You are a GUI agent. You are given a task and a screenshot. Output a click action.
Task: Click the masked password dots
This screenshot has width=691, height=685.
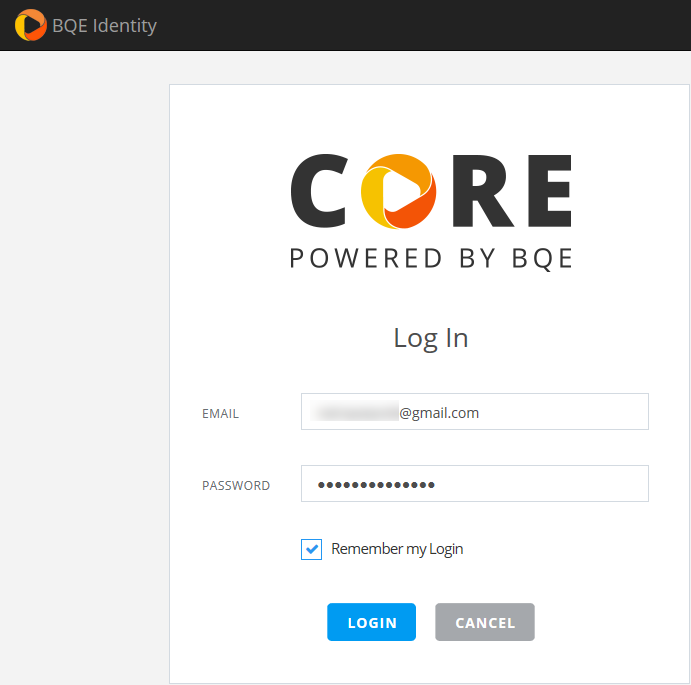(376, 485)
